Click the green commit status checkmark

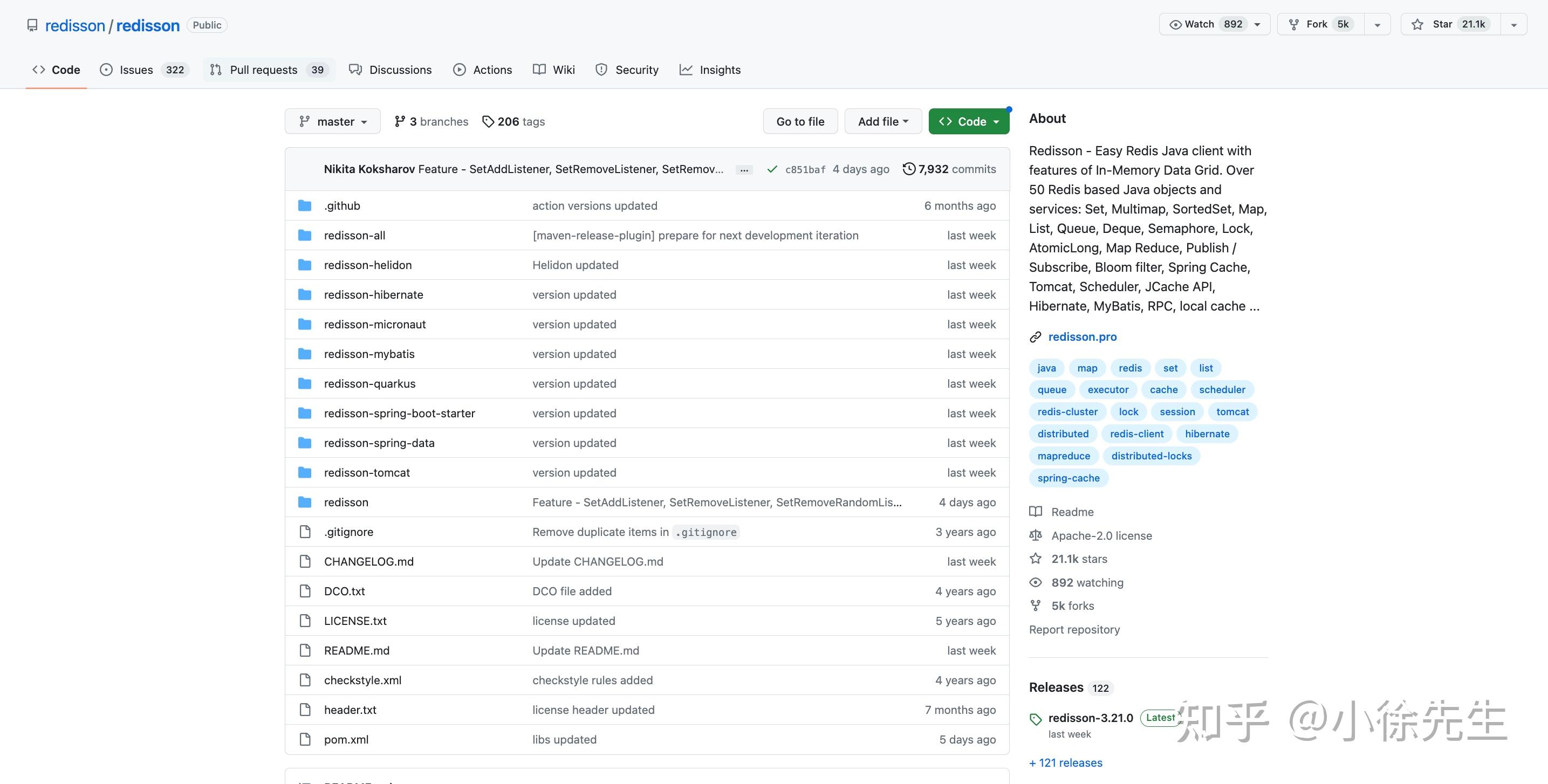(x=772, y=169)
